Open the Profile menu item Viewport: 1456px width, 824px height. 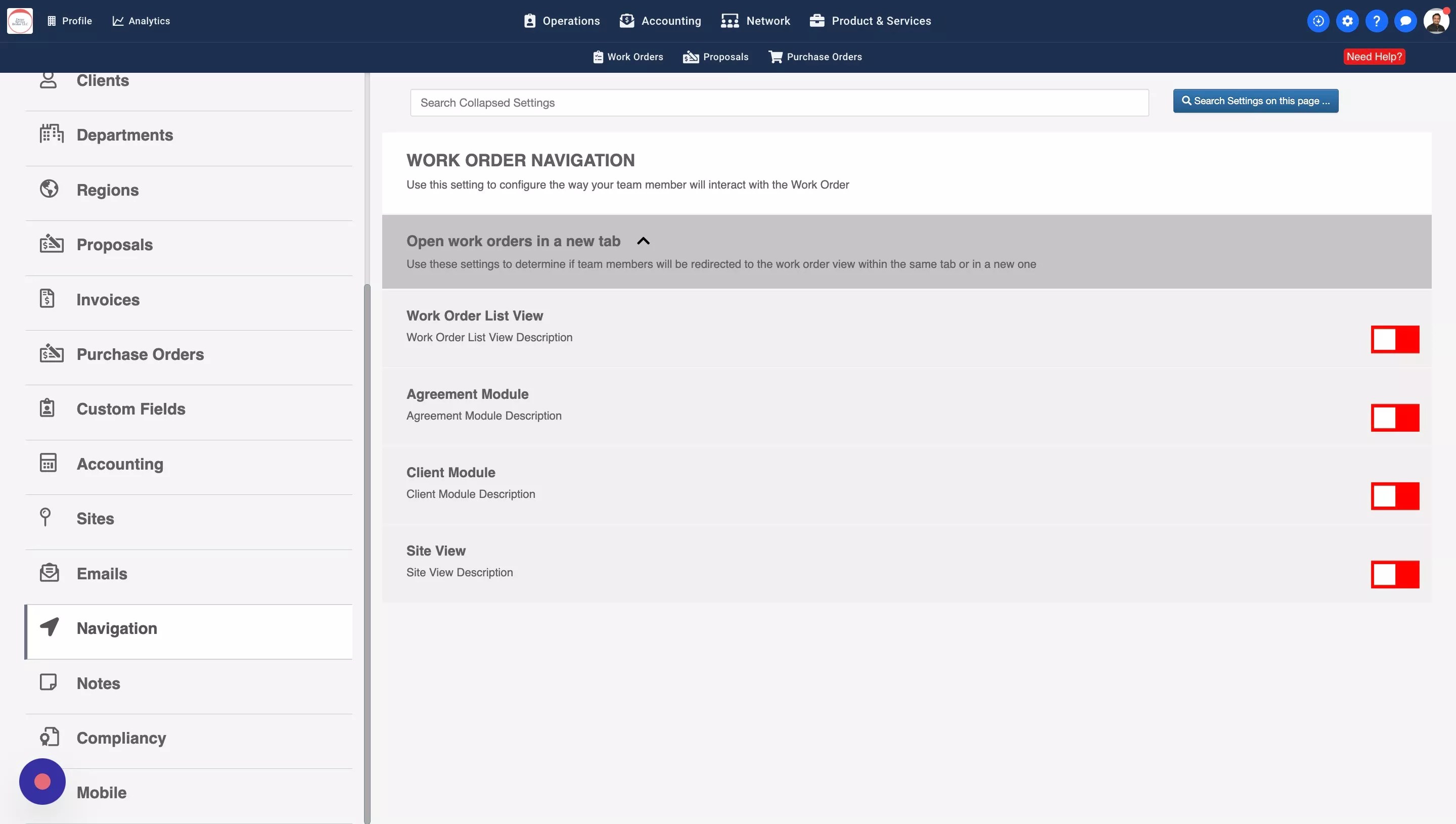pyautogui.click(x=69, y=20)
